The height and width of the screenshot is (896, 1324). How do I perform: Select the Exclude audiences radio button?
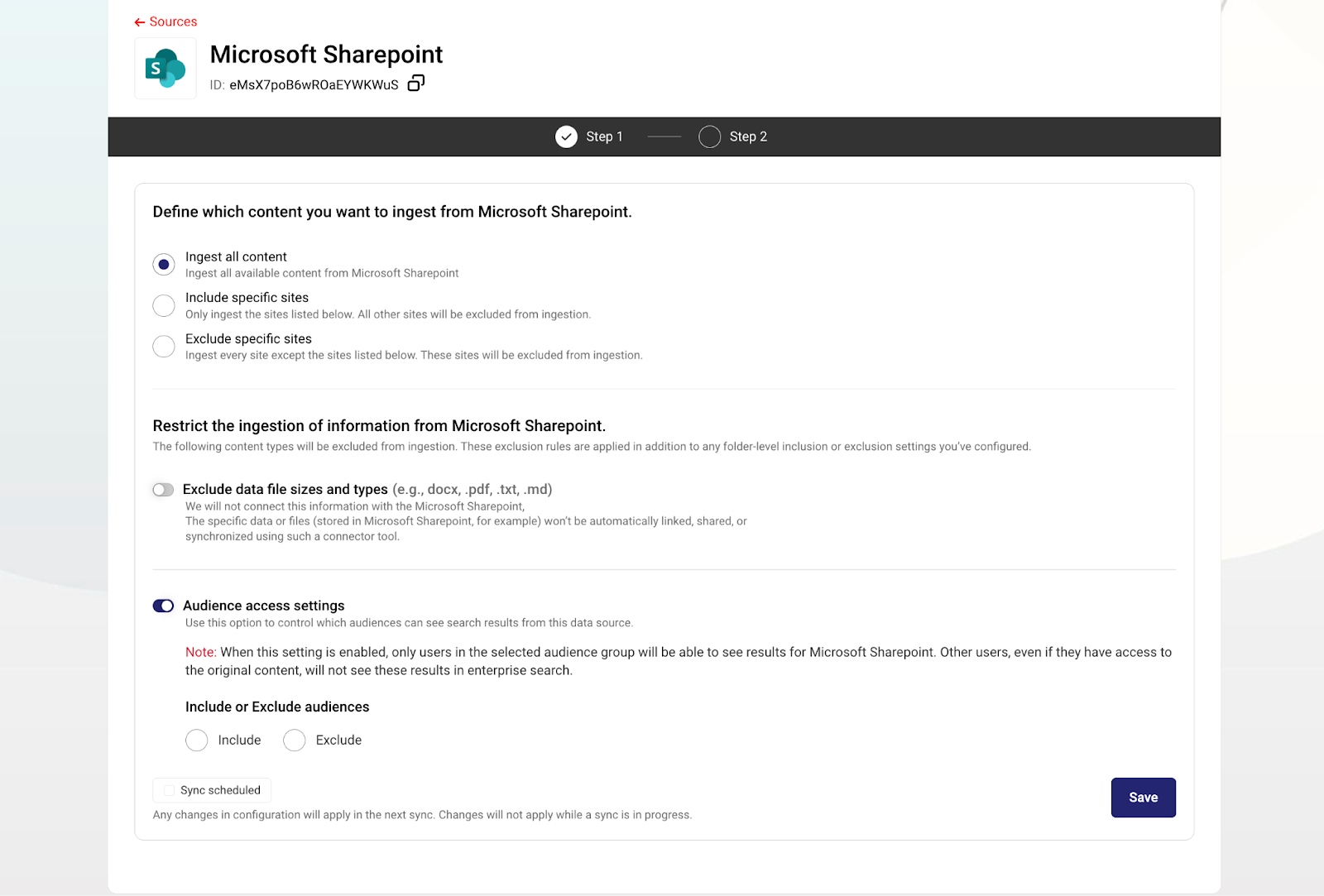tap(295, 740)
